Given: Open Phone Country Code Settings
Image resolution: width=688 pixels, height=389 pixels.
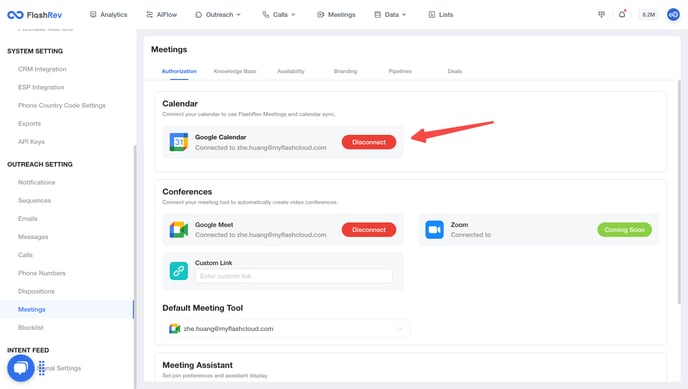Looking at the screenshot, I should (x=62, y=105).
